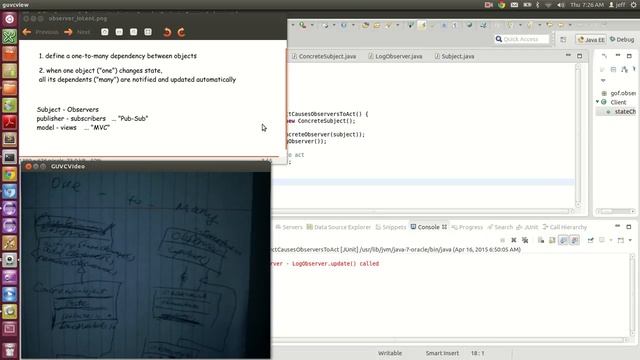The width and height of the screenshot is (640, 360).
Task: Open the Trash in the launcher
Action: click(9, 350)
